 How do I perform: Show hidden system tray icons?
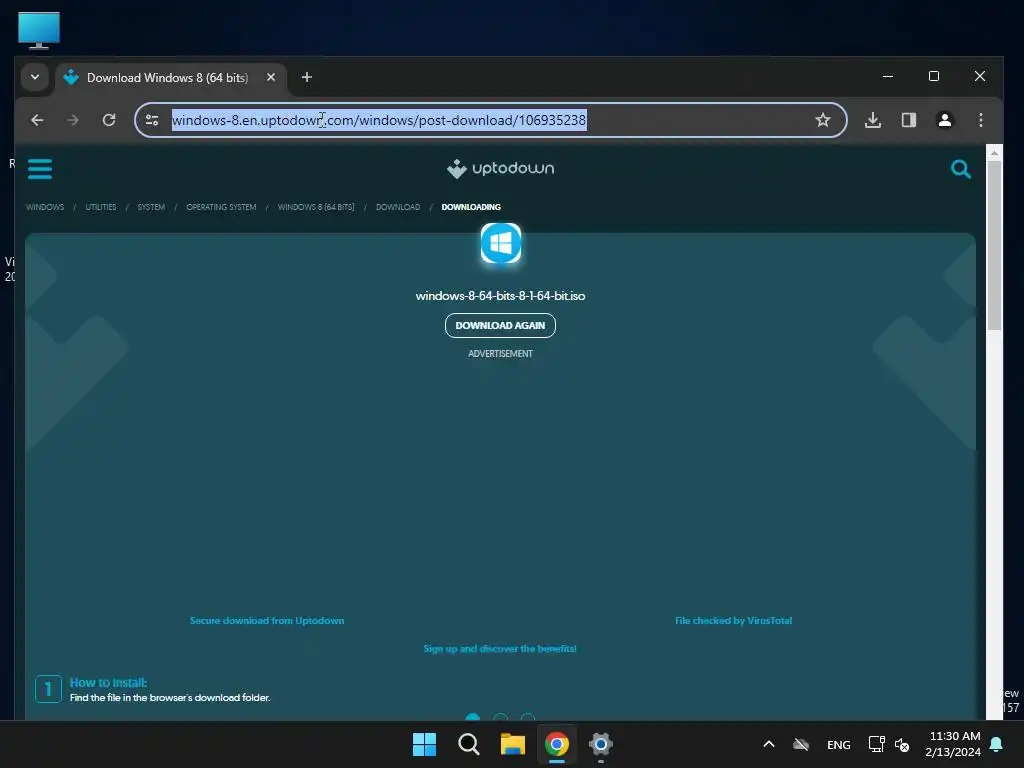769,744
